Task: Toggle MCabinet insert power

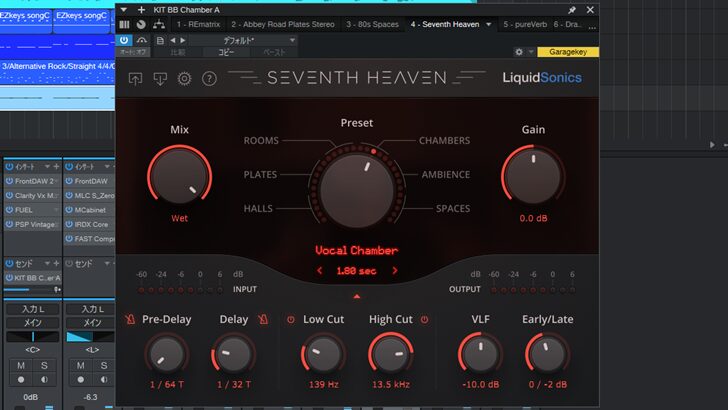Action: click(x=69, y=210)
